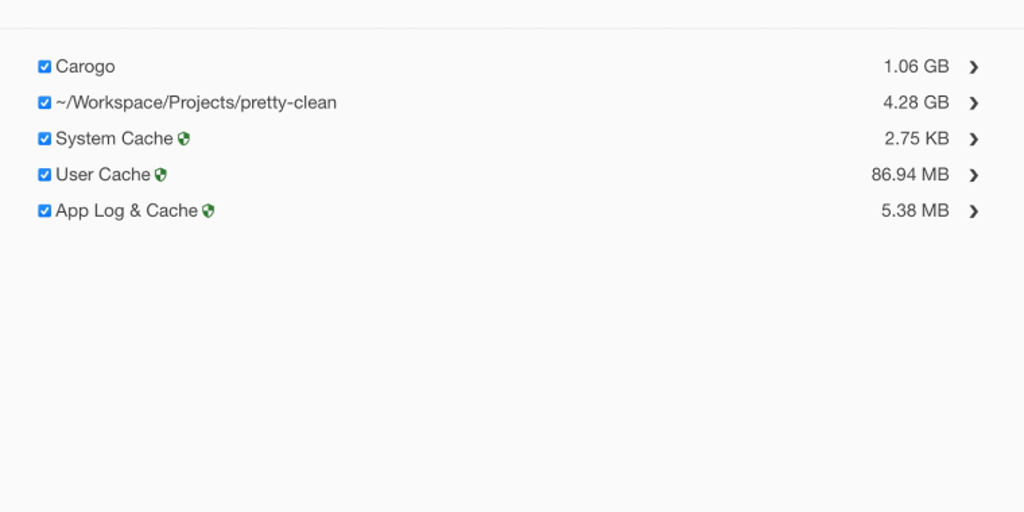Click the green shield icon beside User Cache
Image resolution: width=1024 pixels, height=512 pixels.
pos(161,175)
